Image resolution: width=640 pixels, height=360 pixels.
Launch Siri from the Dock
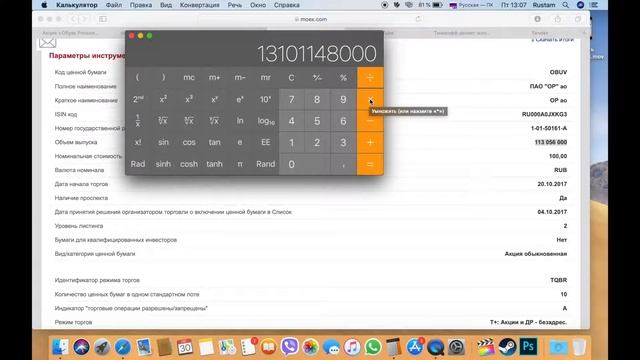click(81, 347)
